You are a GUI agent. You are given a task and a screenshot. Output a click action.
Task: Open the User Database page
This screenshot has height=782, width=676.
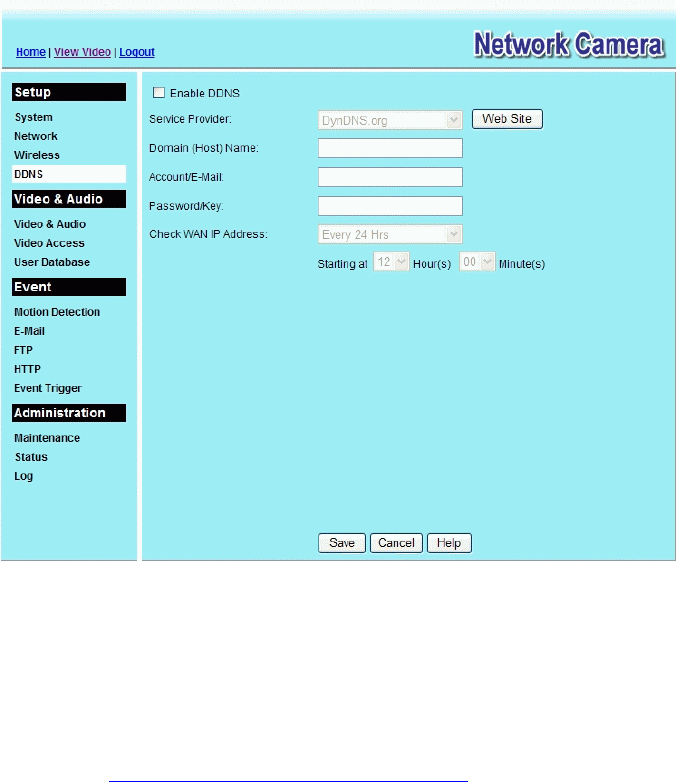click(52, 262)
